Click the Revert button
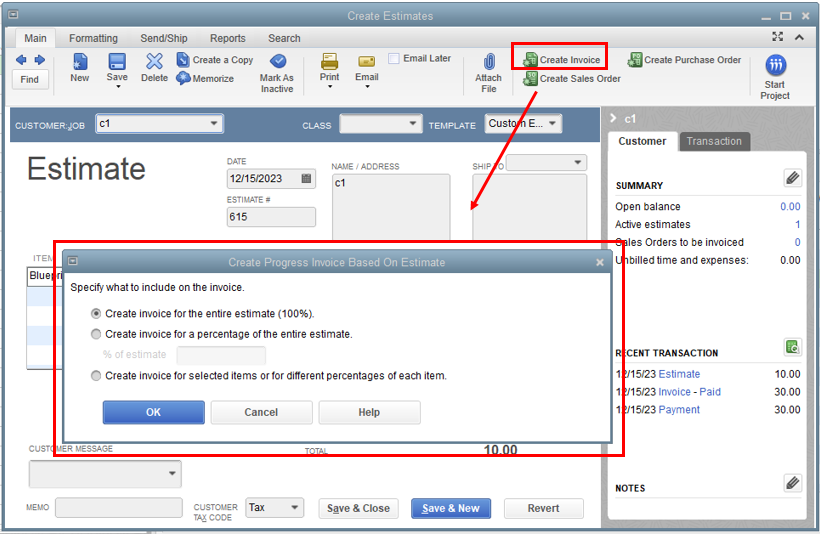The width and height of the screenshot is (820, 534). click(543, 508)
